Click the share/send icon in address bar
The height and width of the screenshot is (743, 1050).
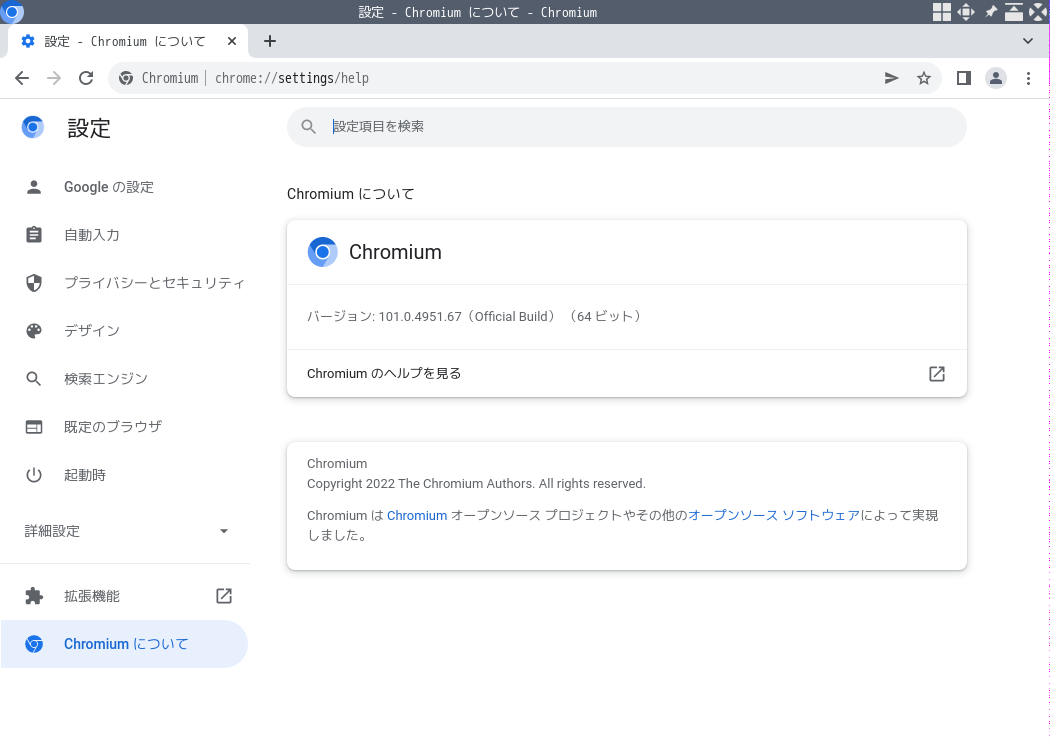[x=891, y=78]
